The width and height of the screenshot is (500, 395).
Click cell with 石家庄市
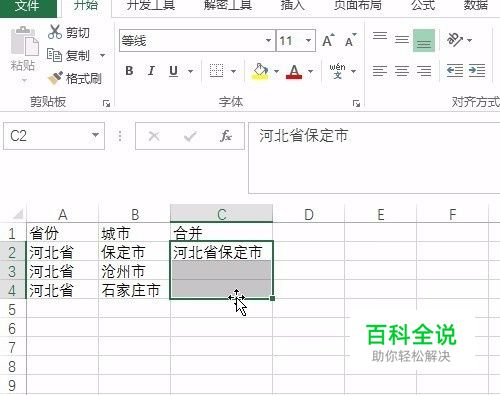click(134, 290)
